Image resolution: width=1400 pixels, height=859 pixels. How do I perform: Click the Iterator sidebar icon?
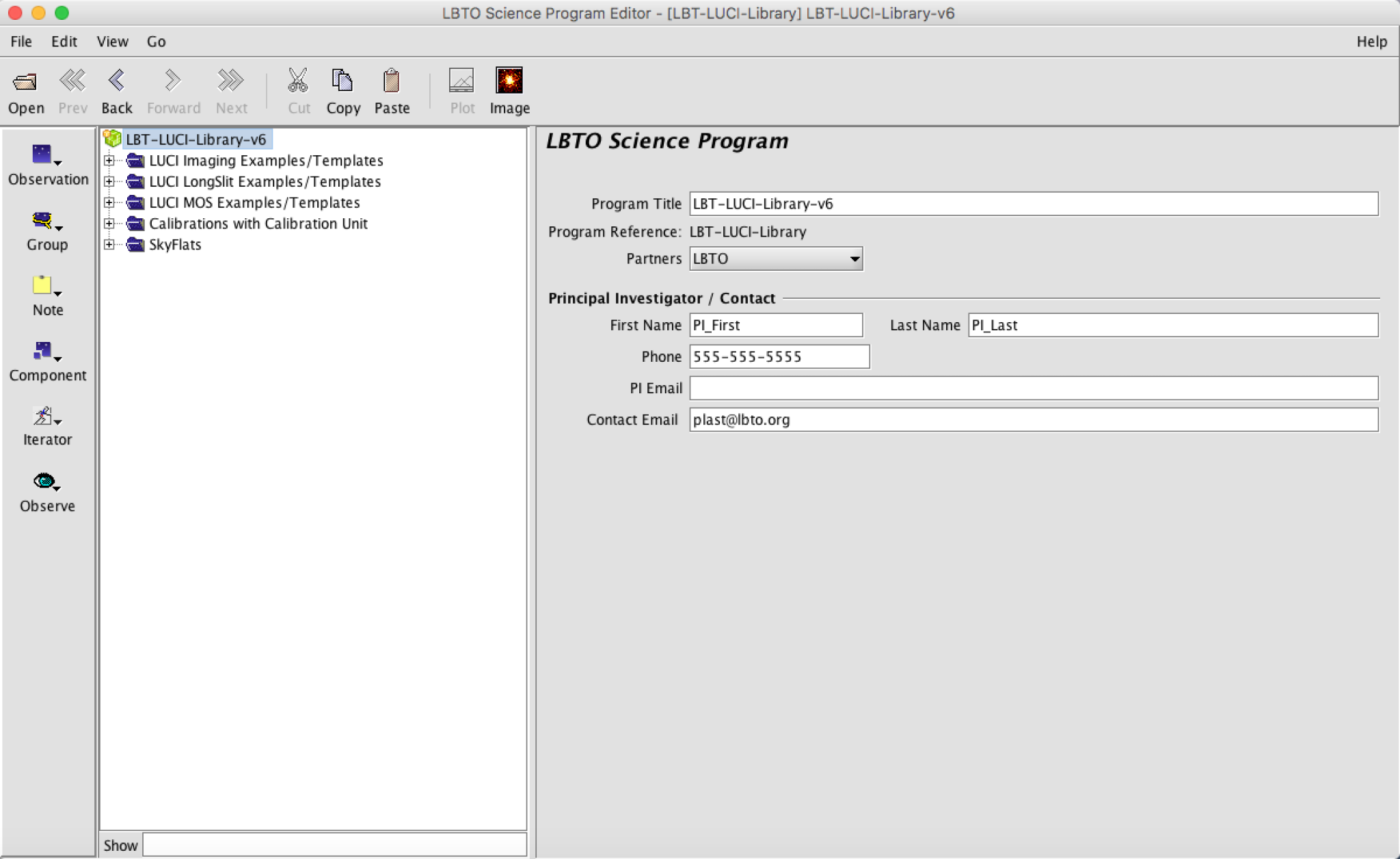(x=42, y=415)
